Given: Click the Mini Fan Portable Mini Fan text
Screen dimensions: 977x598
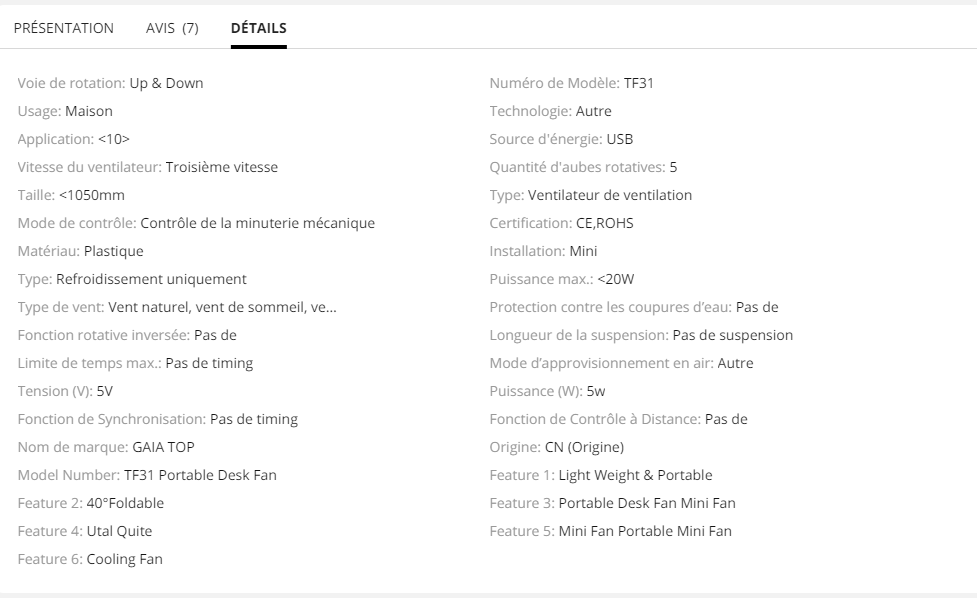Looking at the screenshot, I should 645,531.
